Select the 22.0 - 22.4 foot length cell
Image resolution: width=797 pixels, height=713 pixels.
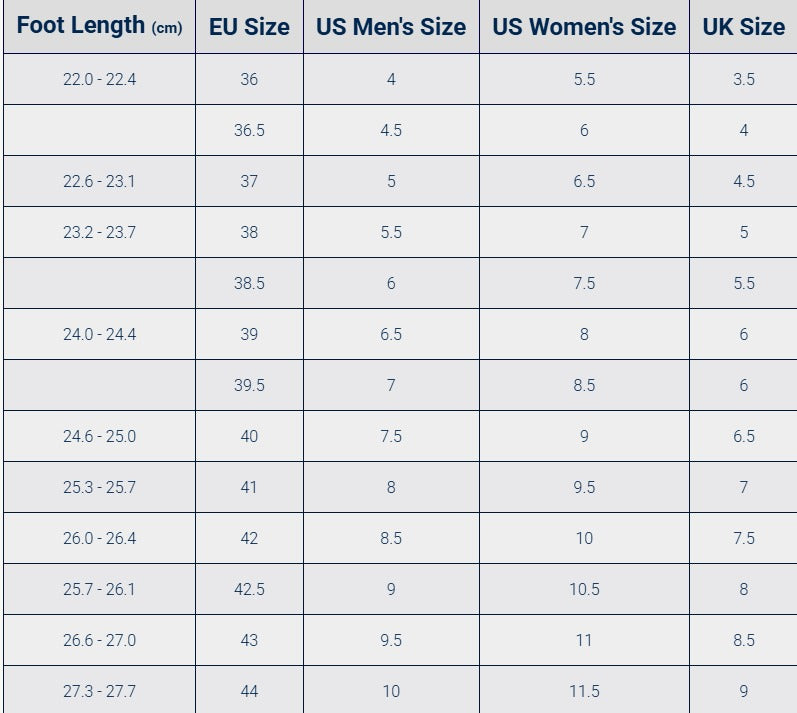[100, 79]
